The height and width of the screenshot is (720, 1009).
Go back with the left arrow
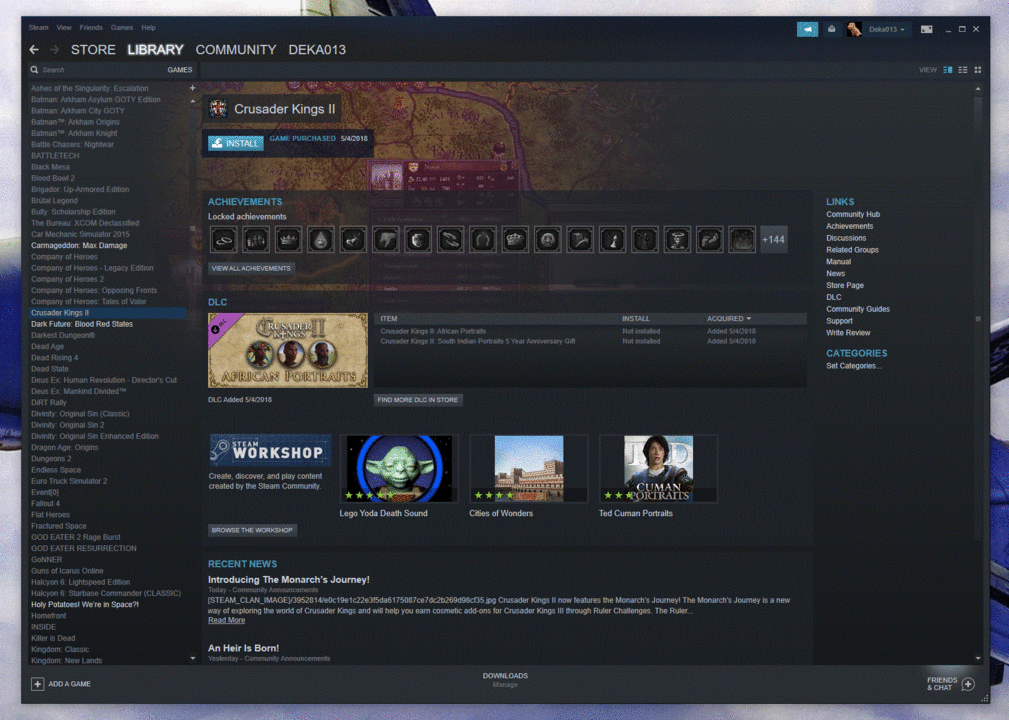point(34,50)
